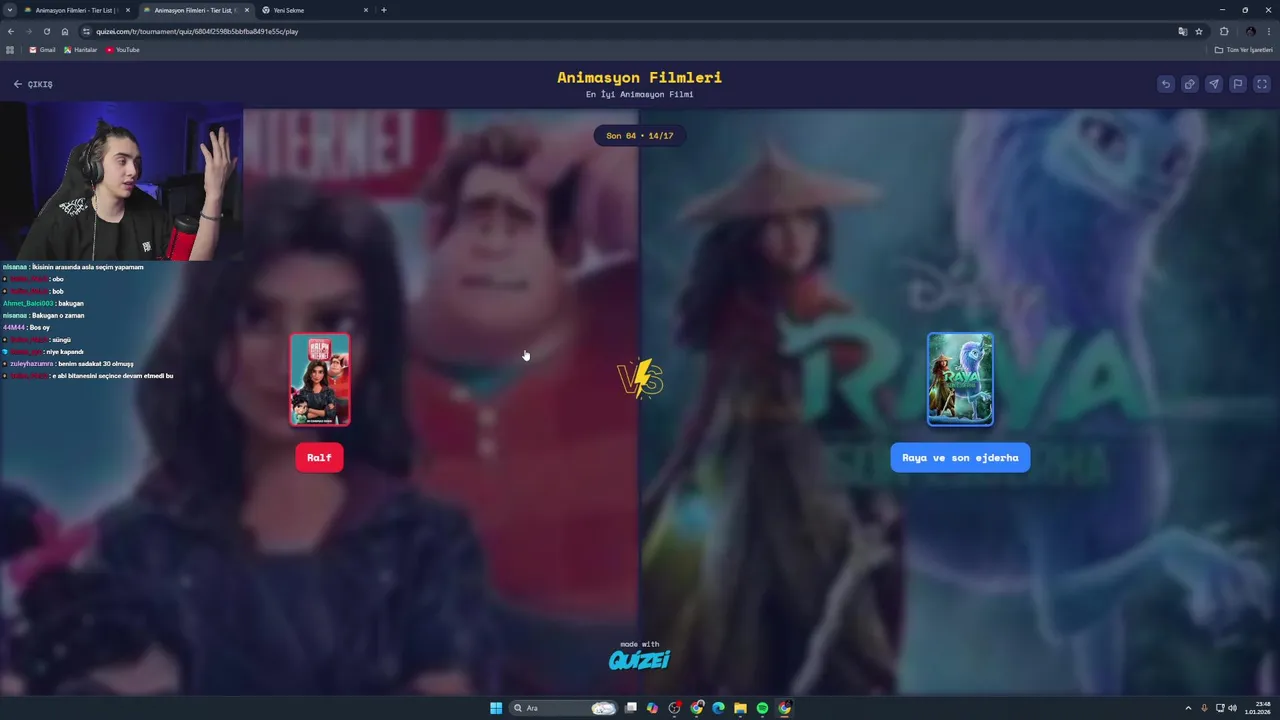The image size is (1280, 720).
Task: Open File Explorer from the taskbar
Action: pos(740,708)
